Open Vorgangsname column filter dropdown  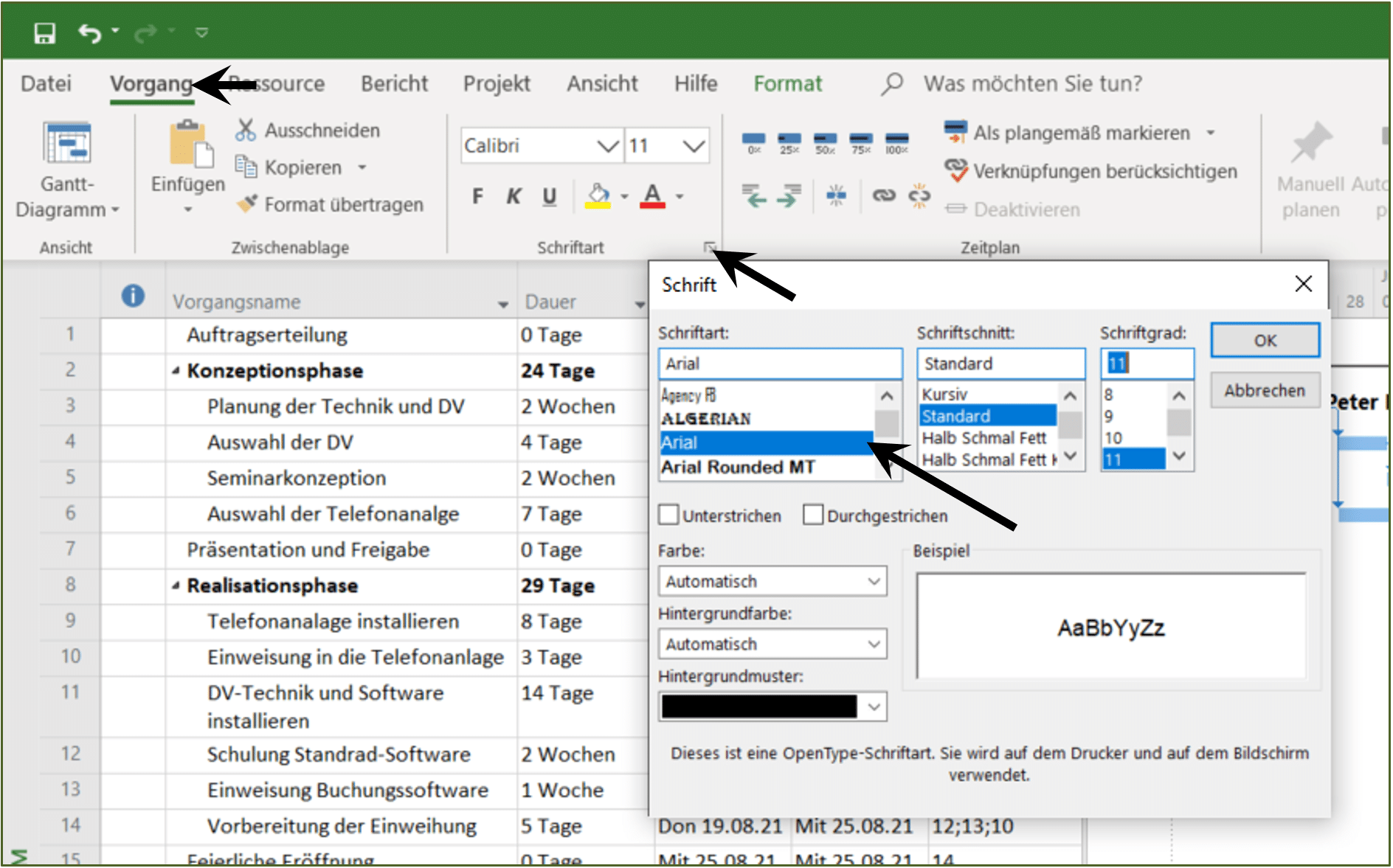click(502, 304)
